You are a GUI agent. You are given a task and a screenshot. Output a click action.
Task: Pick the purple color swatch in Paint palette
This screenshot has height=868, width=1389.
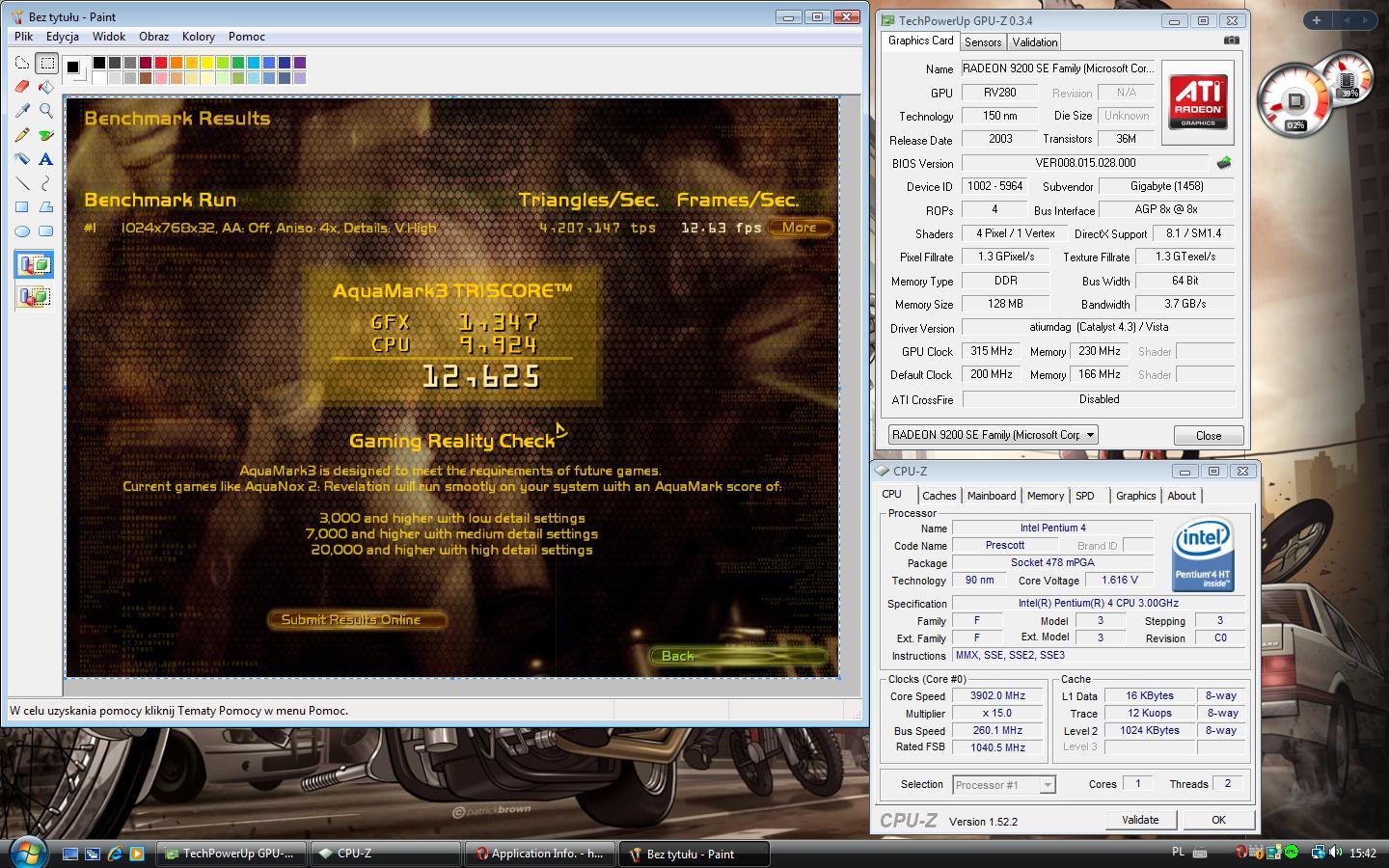[x=300, y=63]
